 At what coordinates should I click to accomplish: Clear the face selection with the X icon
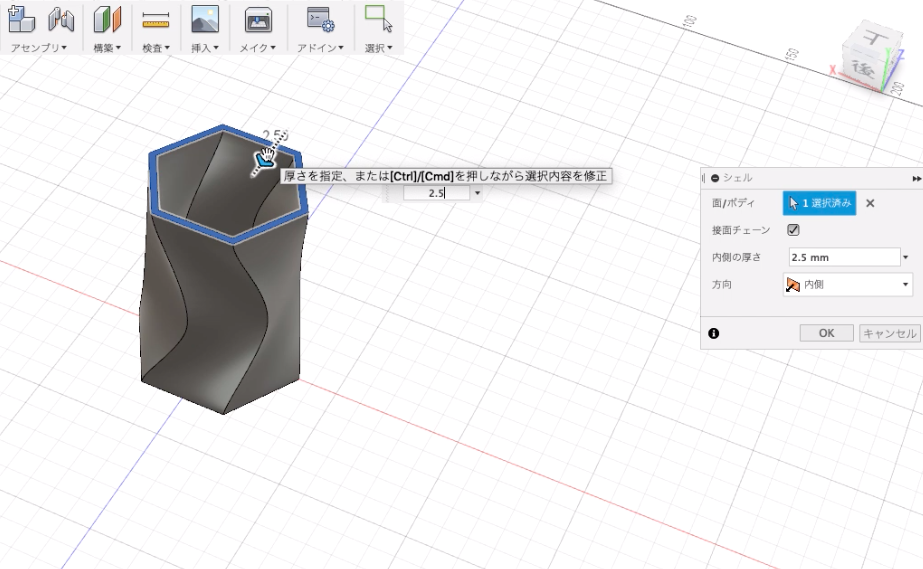click(870, 203)
